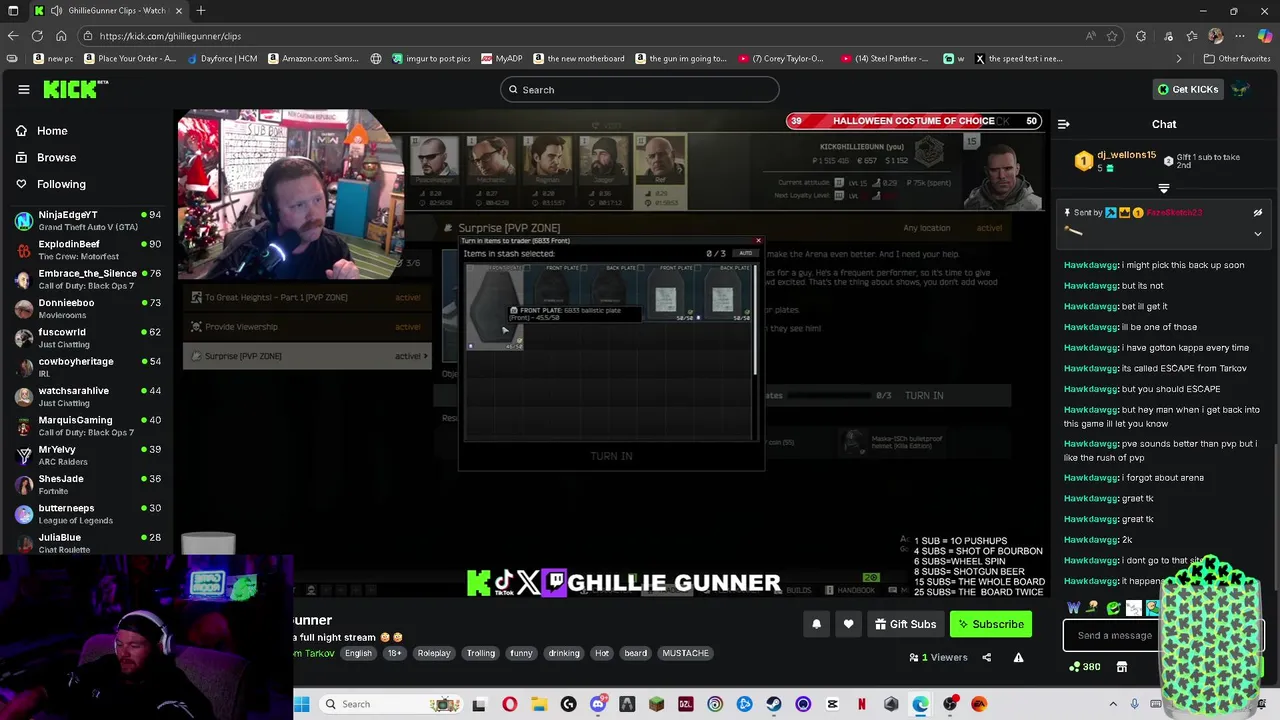
Task: Open Netflix from taskbar
Action: pos(862,704)
